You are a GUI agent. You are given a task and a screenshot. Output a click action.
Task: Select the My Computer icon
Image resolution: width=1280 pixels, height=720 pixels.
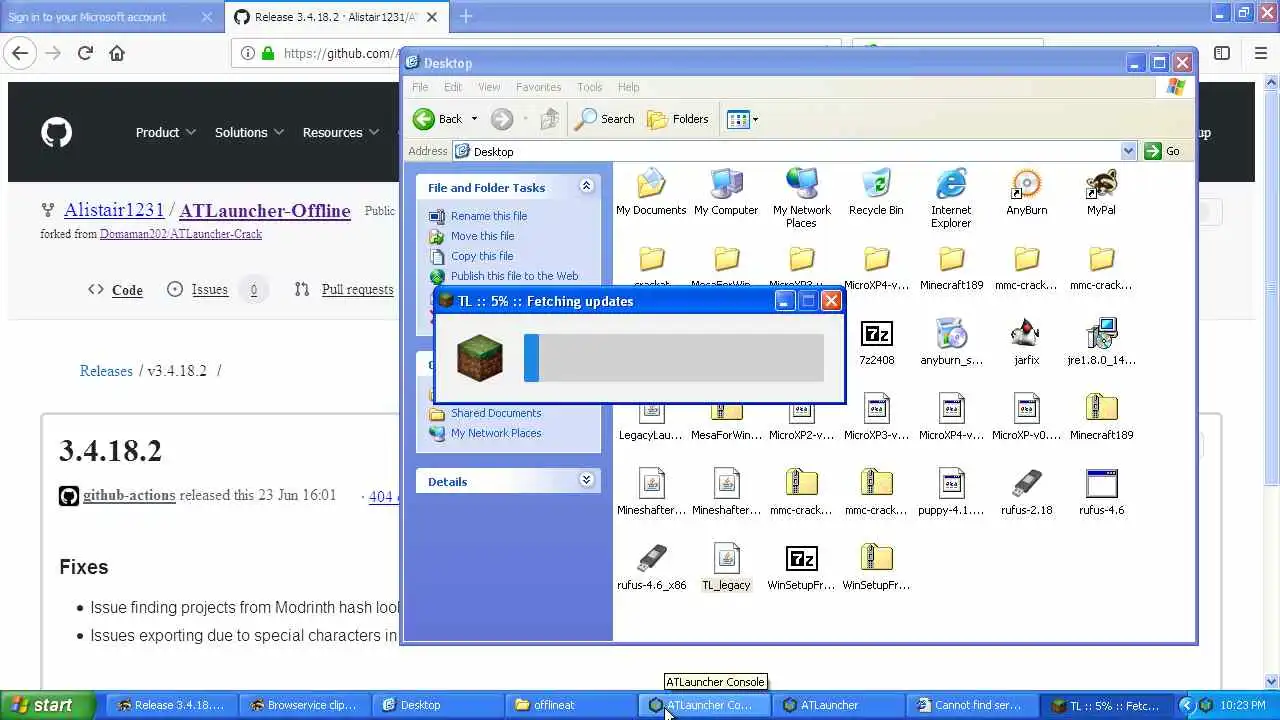pyautogui.click(x=726, y=192)
